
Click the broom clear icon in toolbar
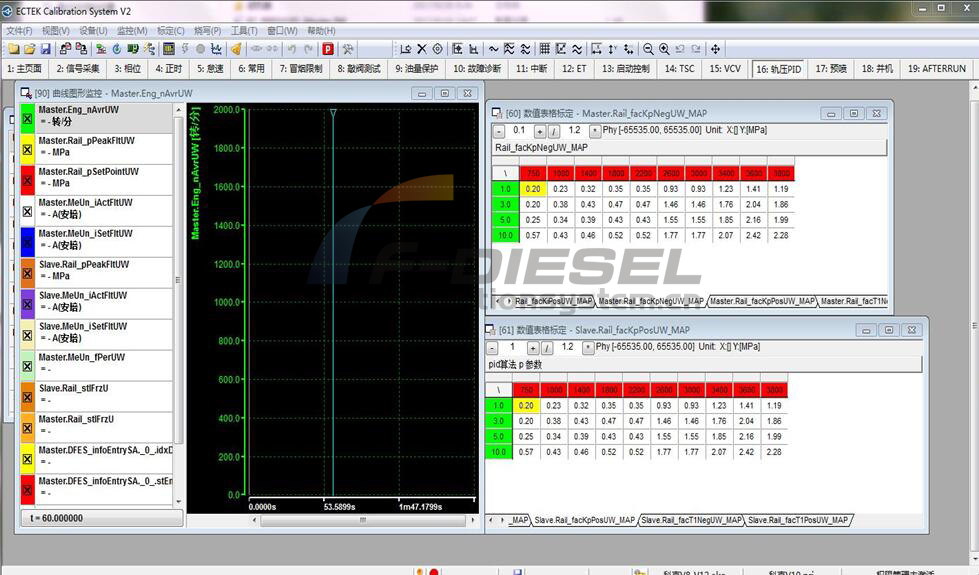[236, 49]
